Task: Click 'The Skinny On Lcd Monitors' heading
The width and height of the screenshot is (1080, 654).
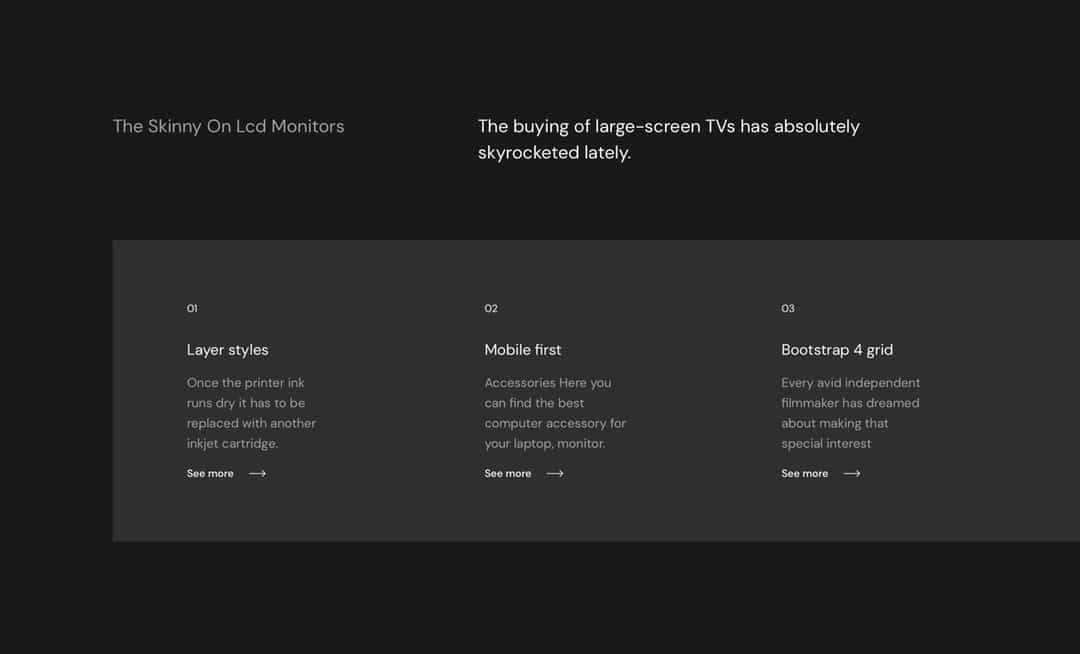Action: click(229, 127)
